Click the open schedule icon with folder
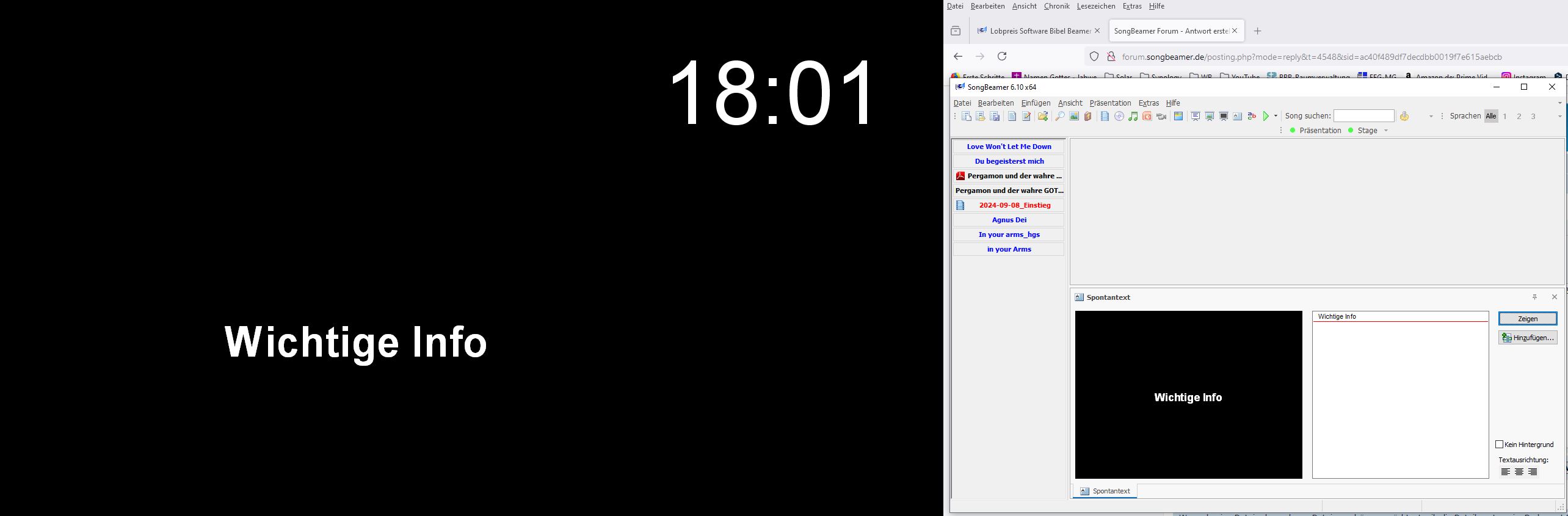 (x=981, y=116)
